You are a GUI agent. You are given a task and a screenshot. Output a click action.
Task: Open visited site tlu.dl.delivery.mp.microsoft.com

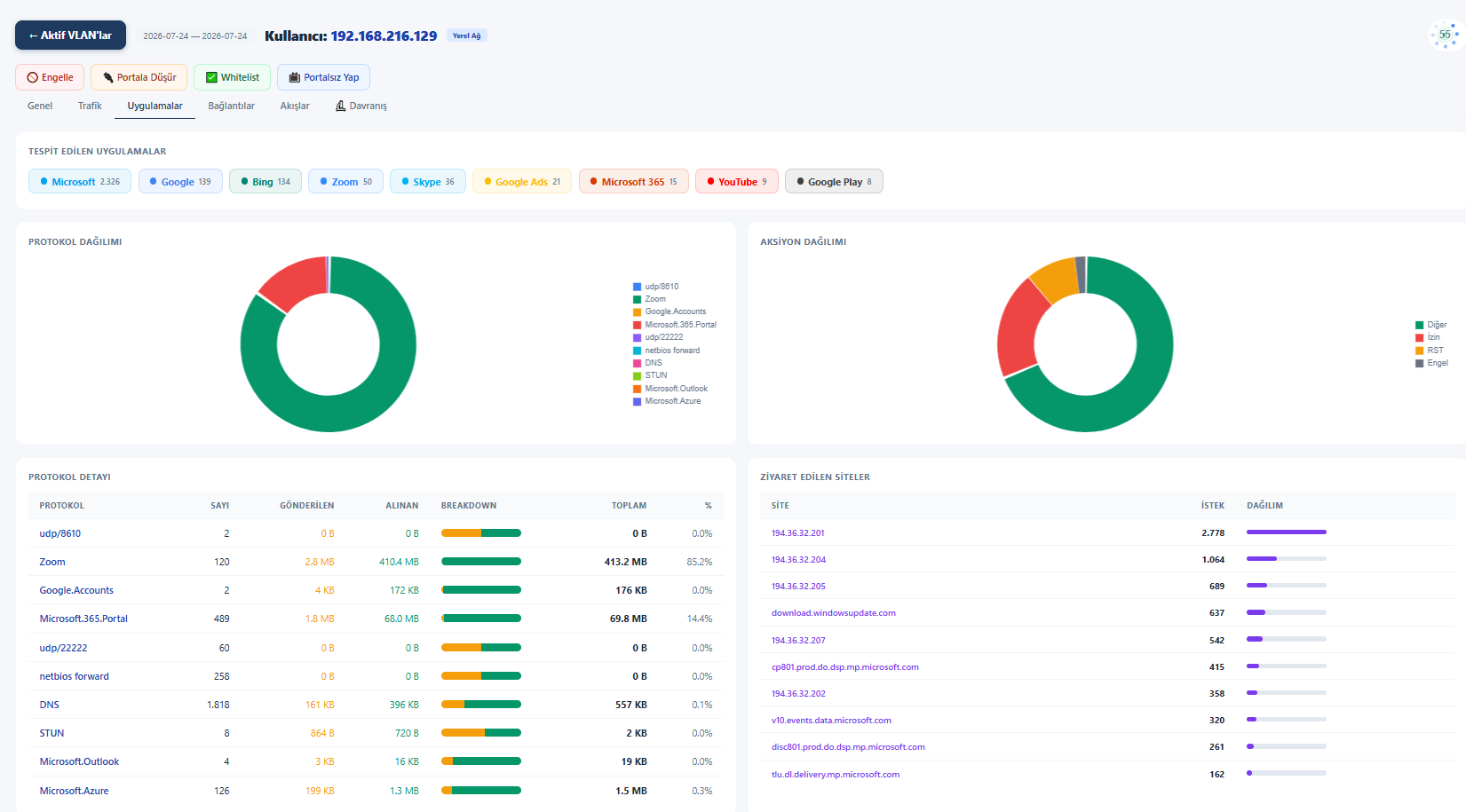836,775
